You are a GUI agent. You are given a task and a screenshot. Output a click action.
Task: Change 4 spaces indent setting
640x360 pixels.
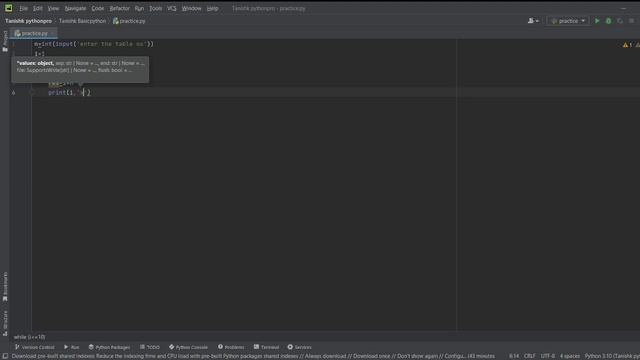click(x=570, y=356)
